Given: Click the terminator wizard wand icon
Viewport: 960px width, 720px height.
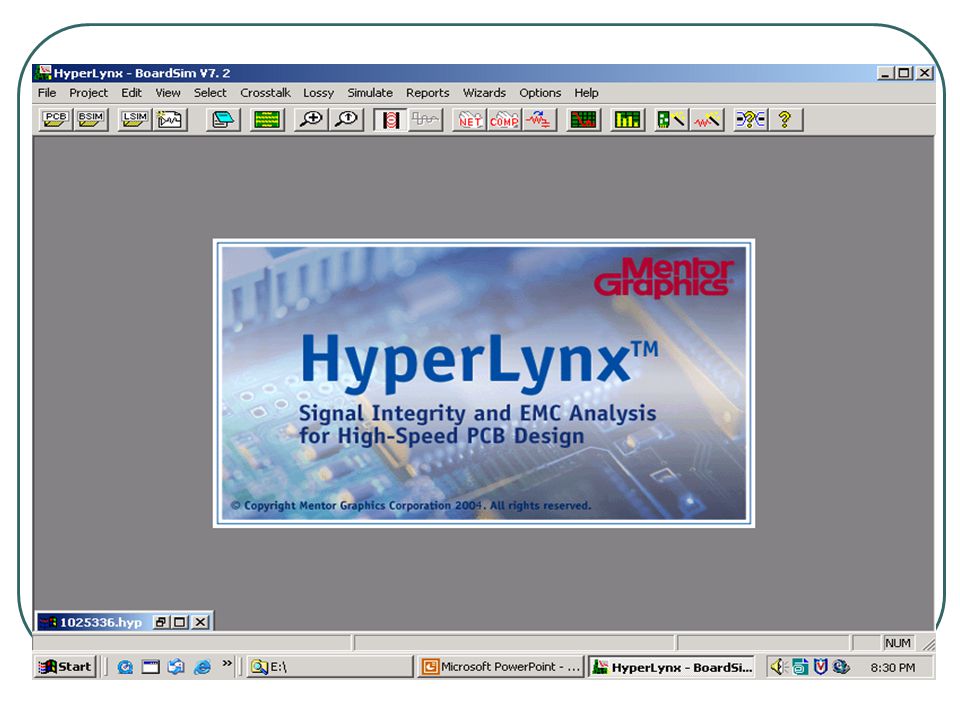Looking at the screenshot, I should (707, 119).
